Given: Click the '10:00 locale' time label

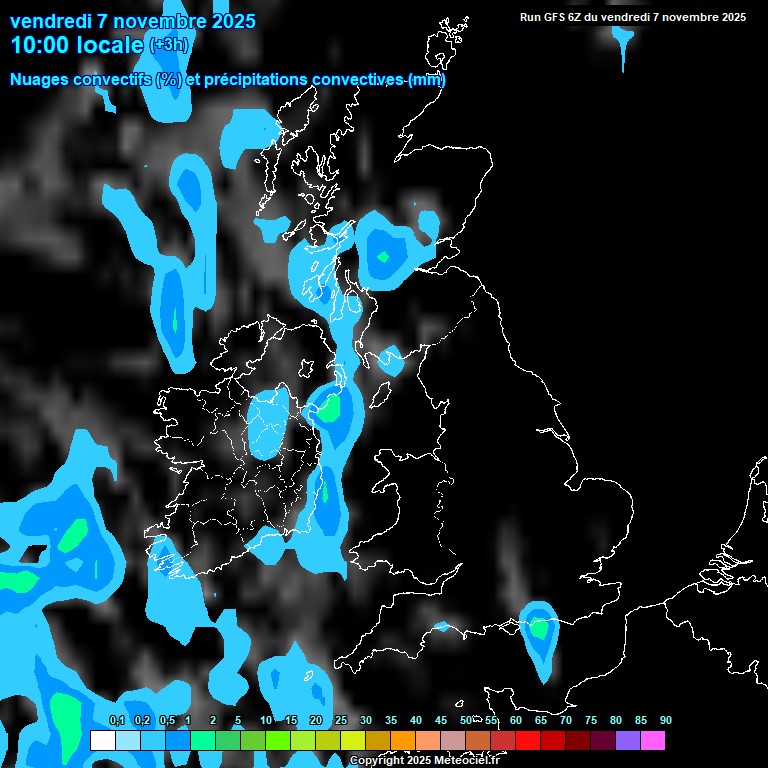Looking at the screenshot, I should click(x=76, y=45).
